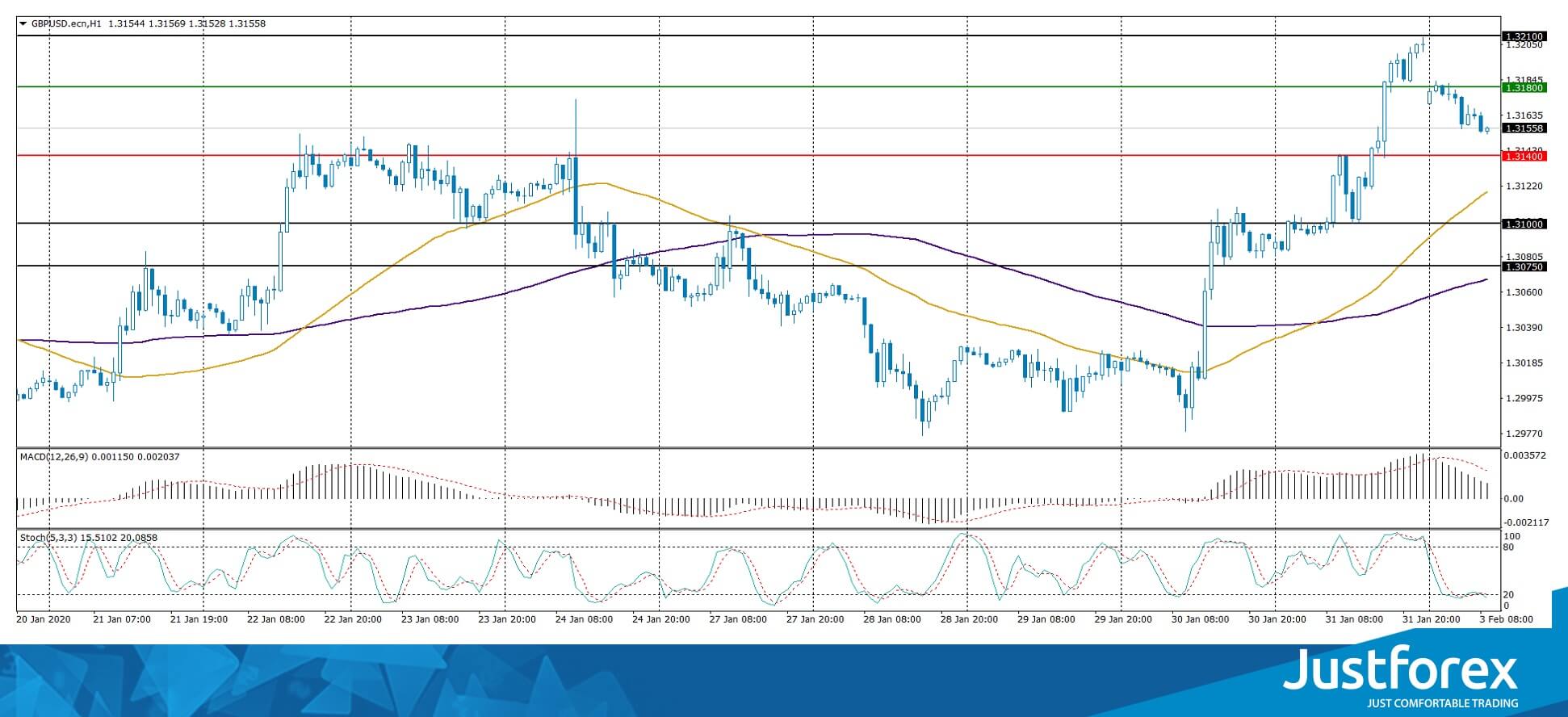Click the 23 Jan 08:00 time label
Screen dimensions: 1568x717
(430, 619)
